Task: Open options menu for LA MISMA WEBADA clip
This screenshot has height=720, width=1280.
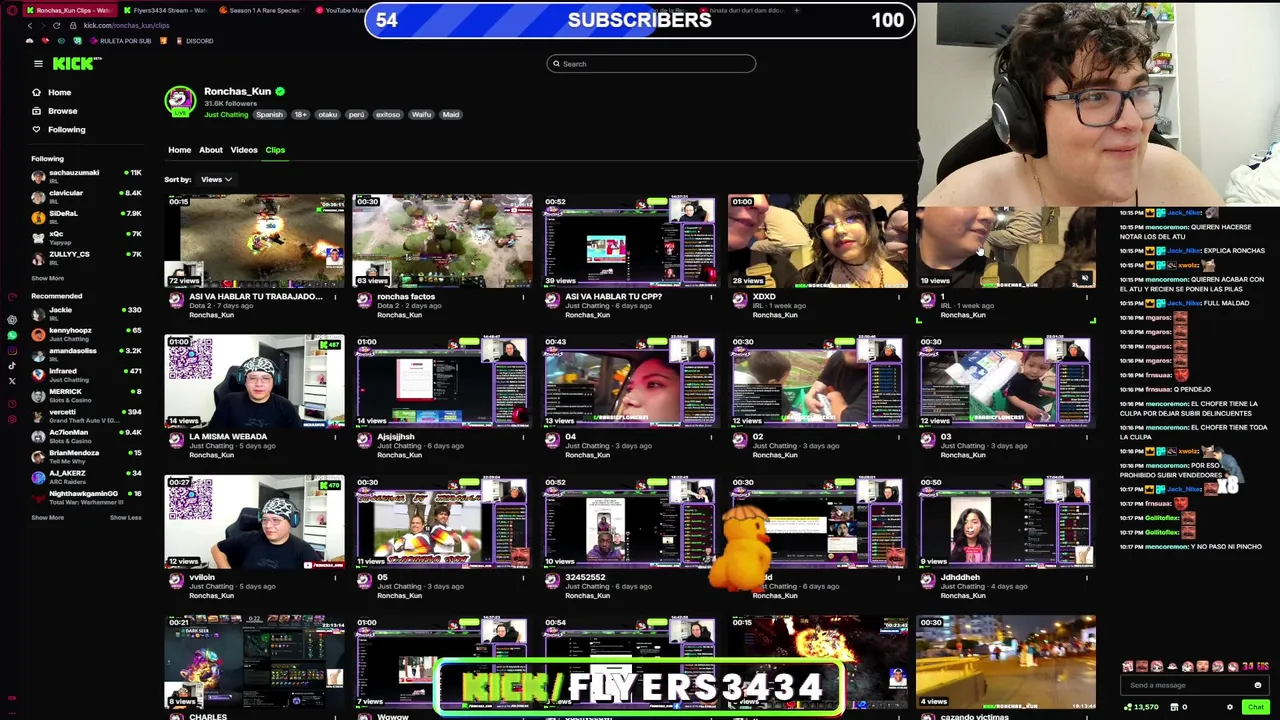Action: coord(335,437)
